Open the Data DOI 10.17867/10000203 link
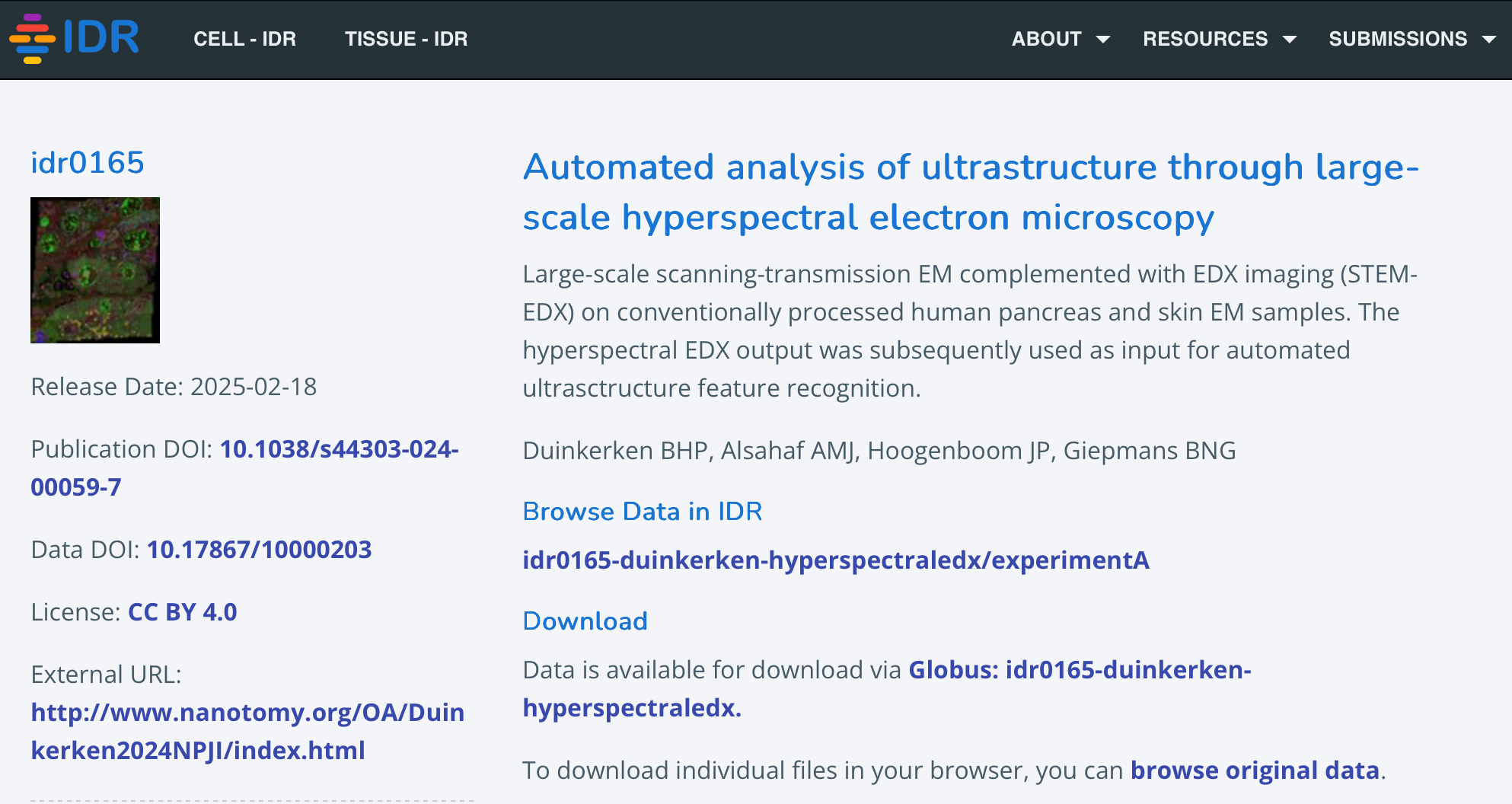This screenshot has height=804, width=1512. coord(259,550)
